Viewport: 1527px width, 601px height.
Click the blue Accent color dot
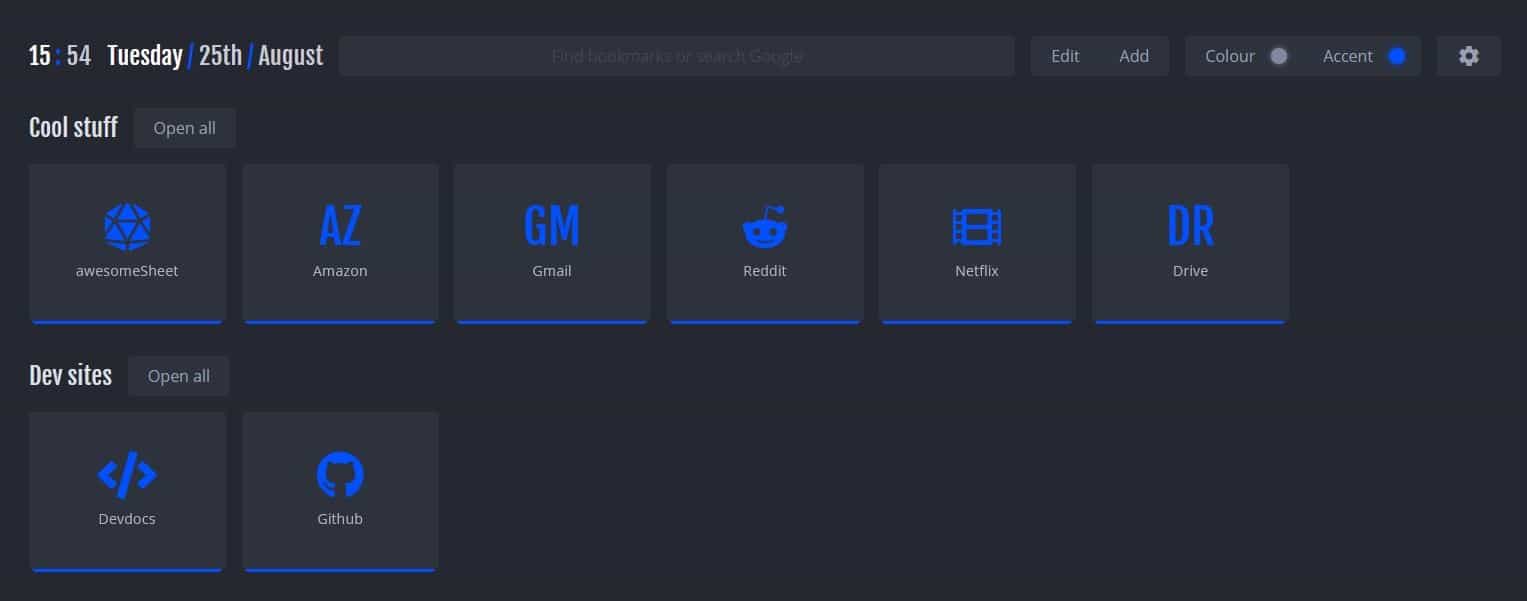[1396, 57]
